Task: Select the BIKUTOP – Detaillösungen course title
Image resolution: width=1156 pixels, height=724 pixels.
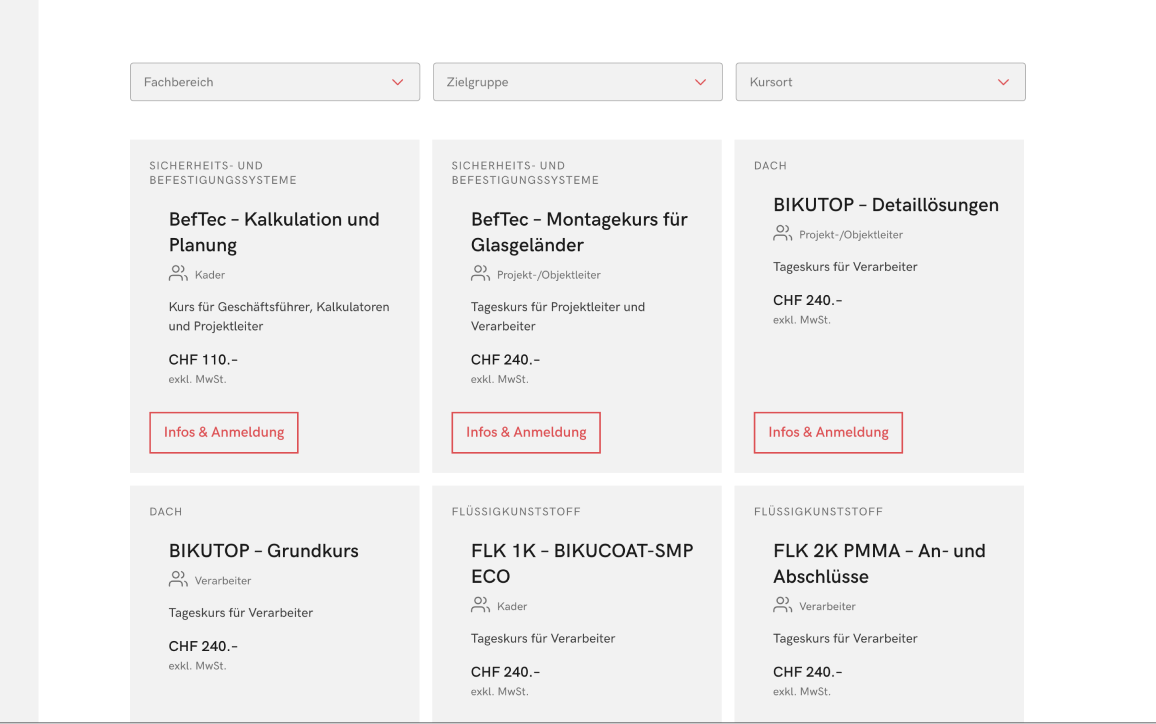Action: pos(885,205)
